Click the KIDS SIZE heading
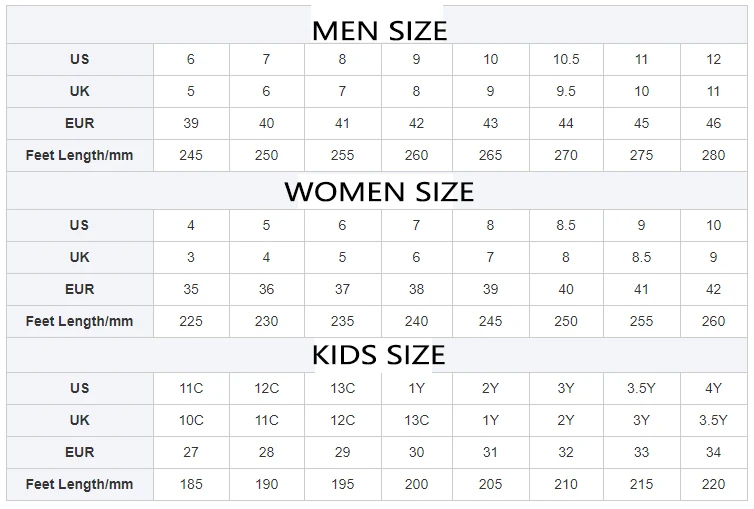This screenshot has height=509, width=754. 379,355
